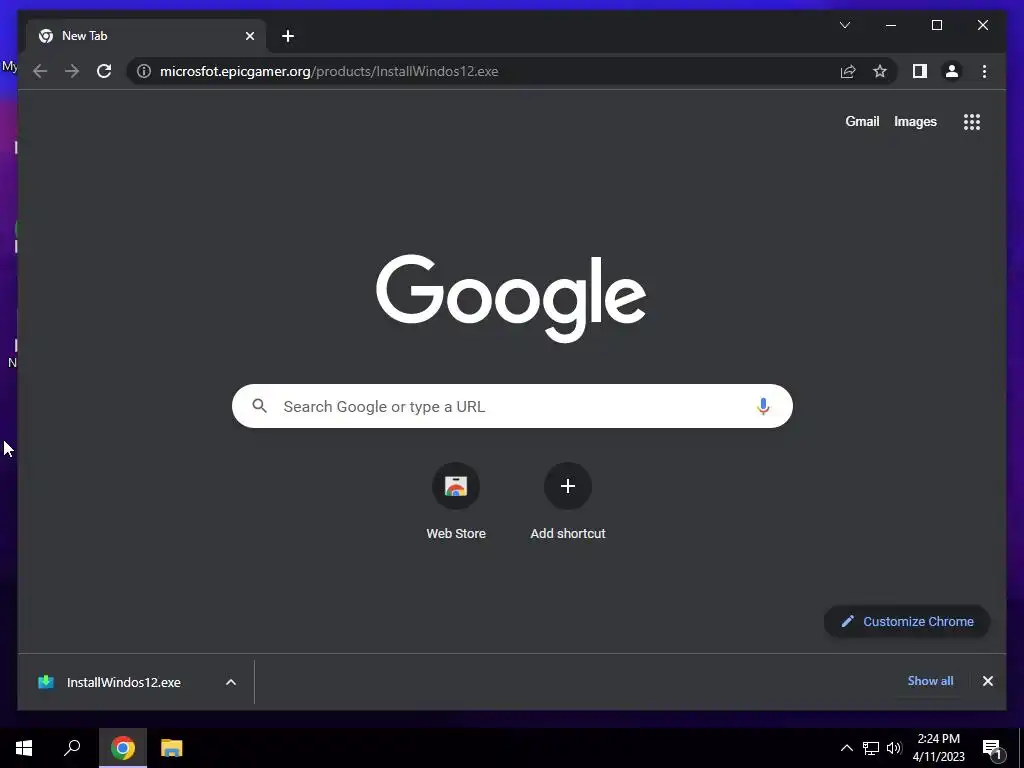Close the downloads bar
Viewport: 1024px width, 768px height.
click(x=987, y=681)
